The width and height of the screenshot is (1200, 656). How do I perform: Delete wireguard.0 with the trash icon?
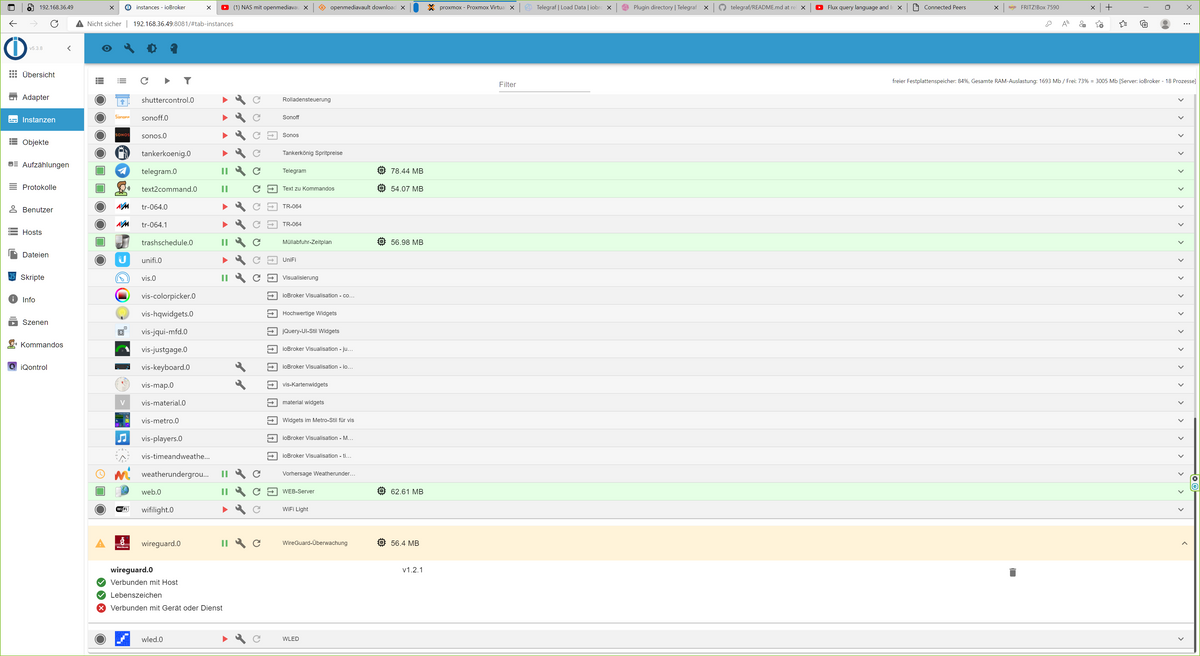pyautogui.click(x=1012, y=572)
